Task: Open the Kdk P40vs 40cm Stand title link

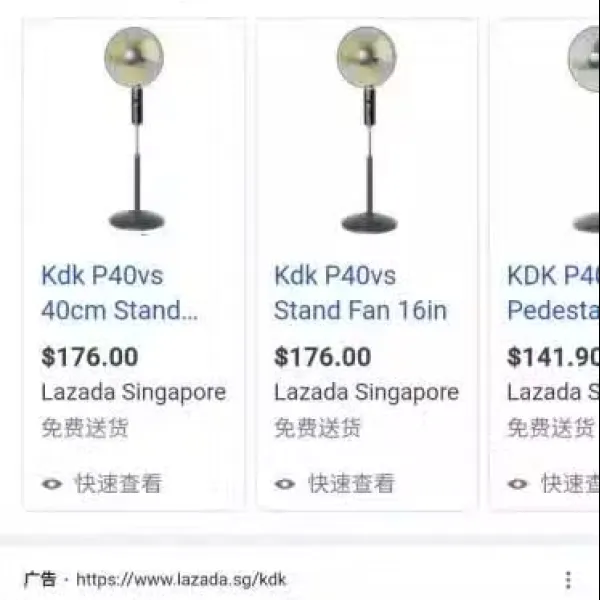Action: [119, 293]
